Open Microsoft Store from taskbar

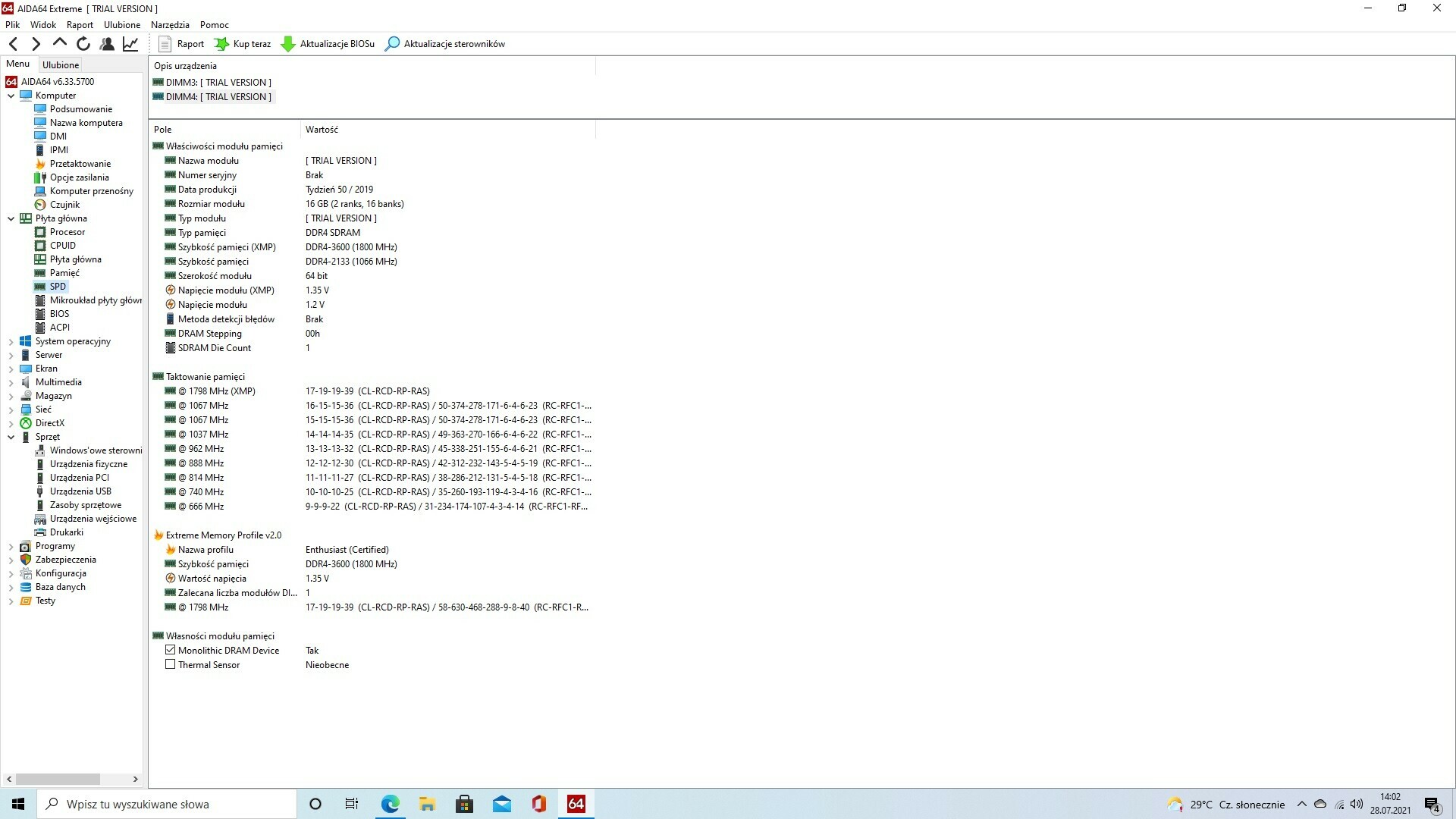464,804
